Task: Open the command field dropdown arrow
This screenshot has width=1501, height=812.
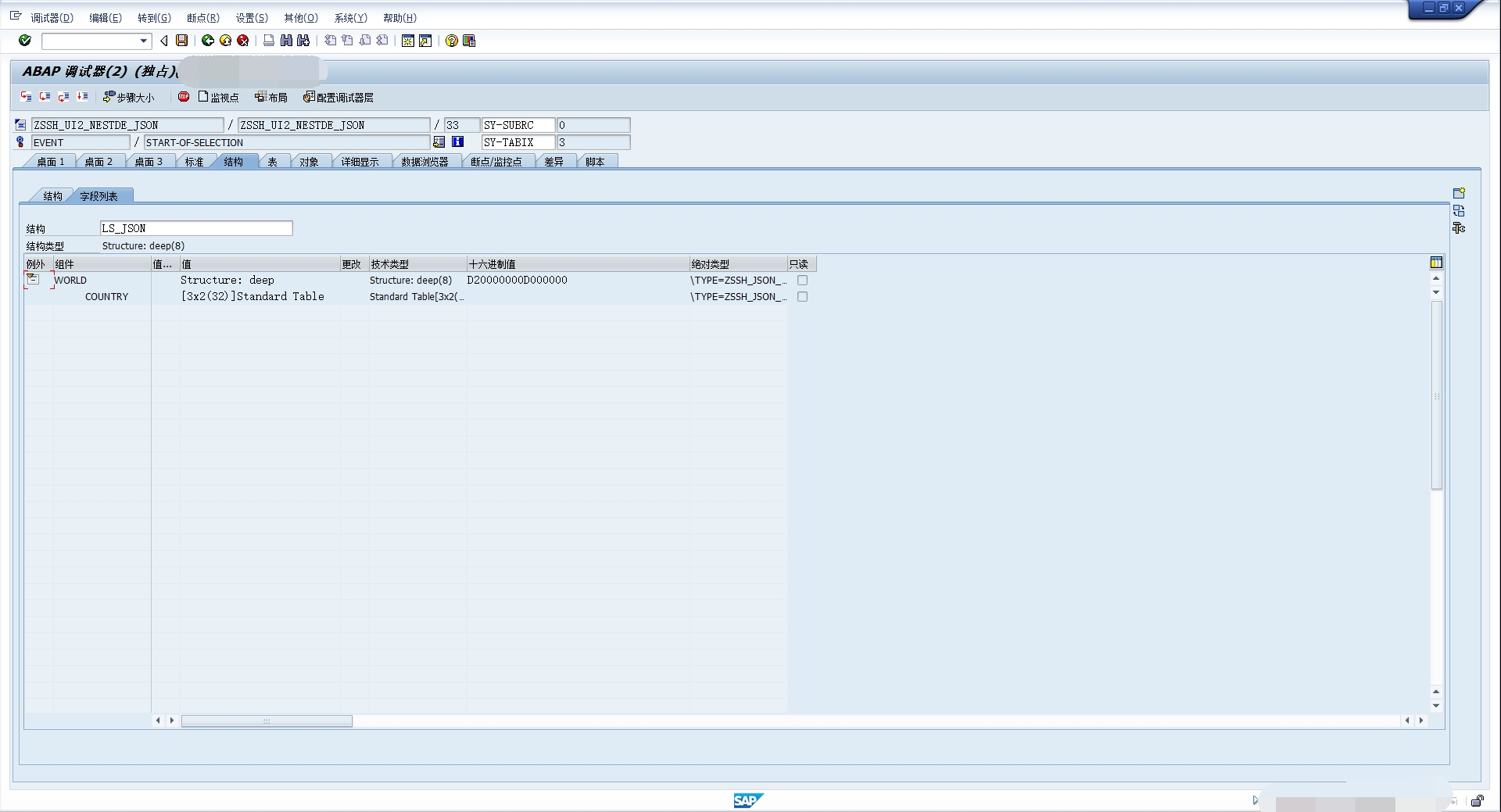Action: tap(144, 41)
